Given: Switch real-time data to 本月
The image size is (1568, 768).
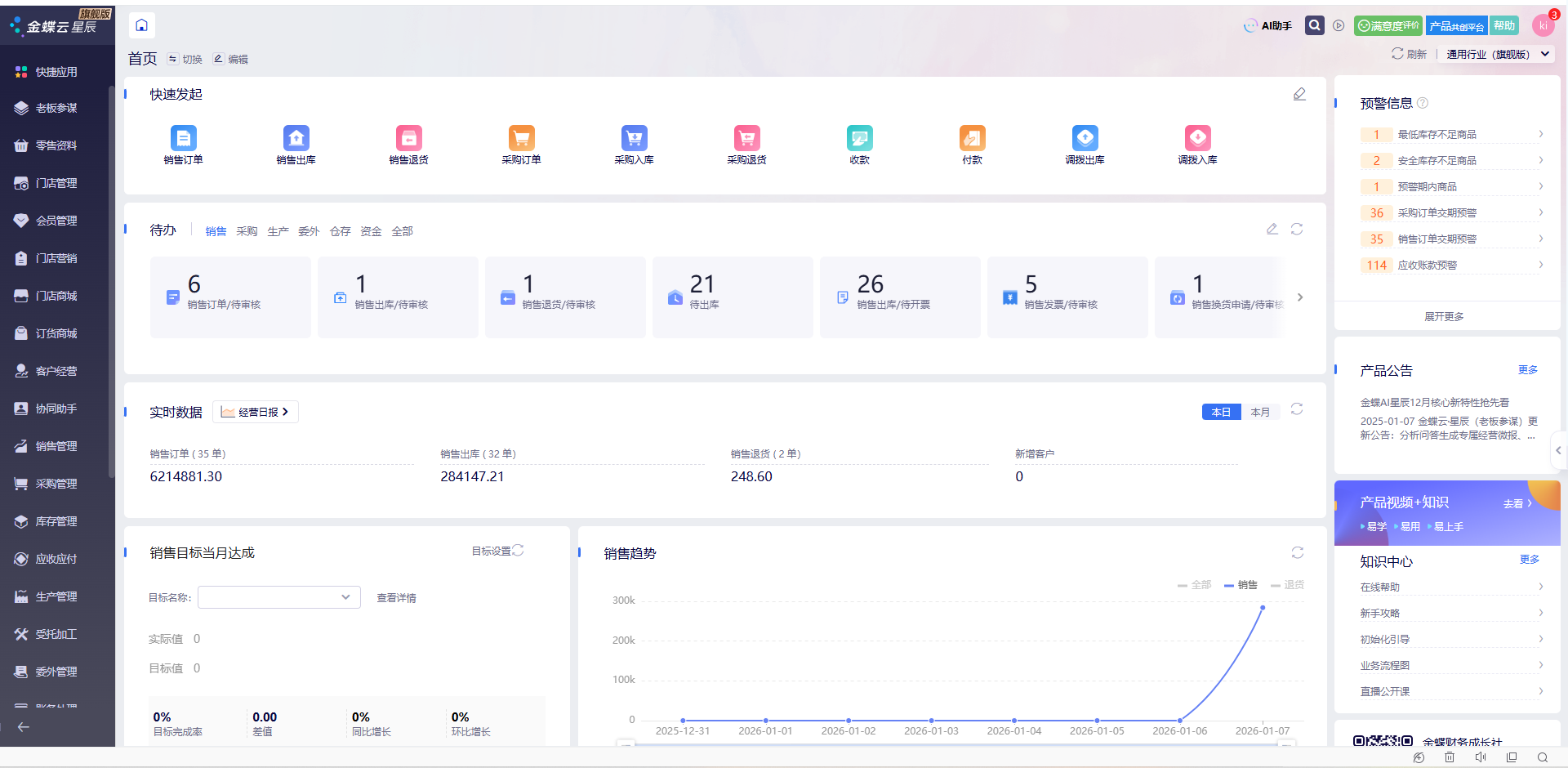Looking at the screenshot, I should 1260,412.
